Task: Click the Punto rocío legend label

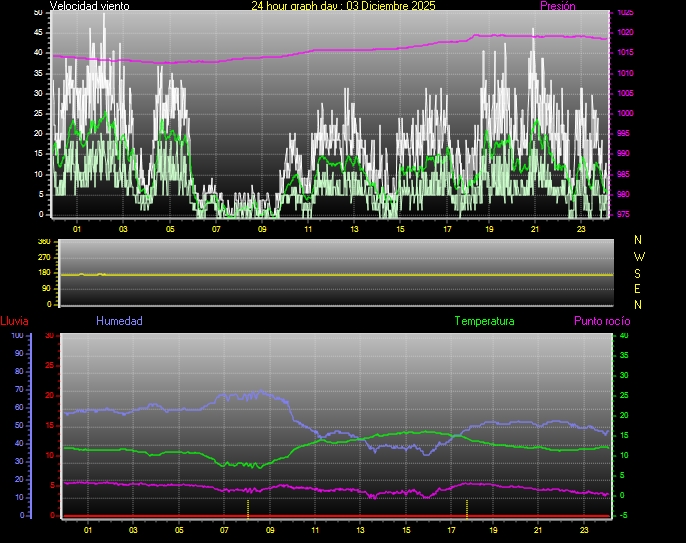Action: 601,321
